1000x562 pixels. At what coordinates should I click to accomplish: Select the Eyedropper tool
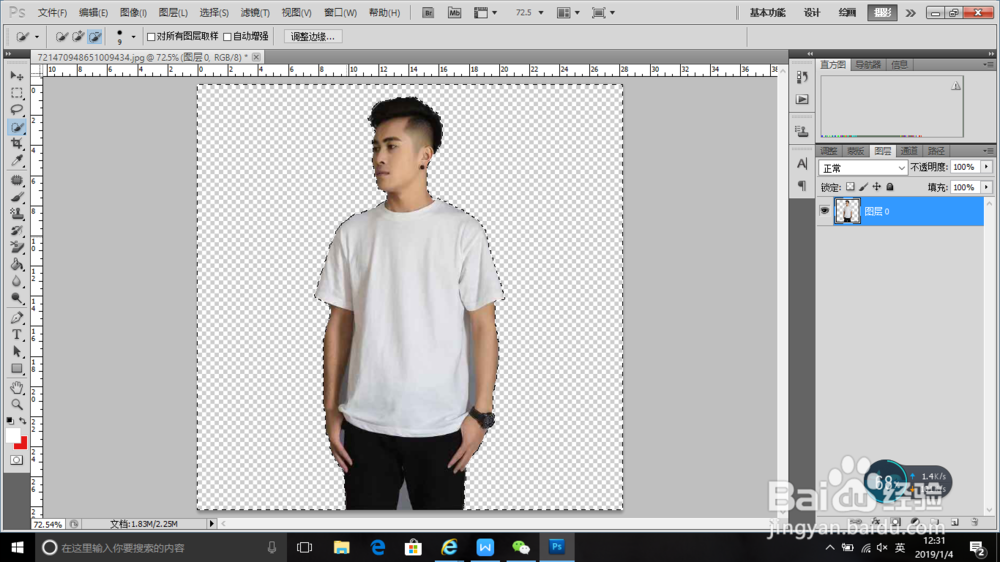(x=17, y=161)
